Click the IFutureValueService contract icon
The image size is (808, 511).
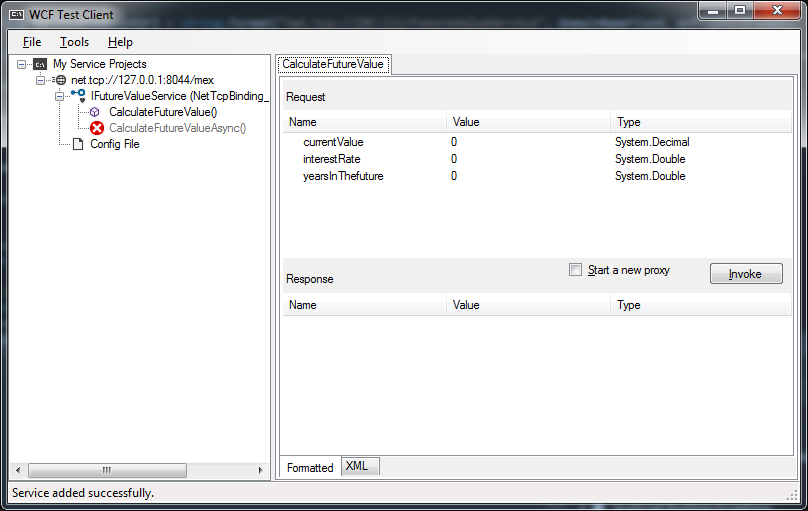coord(78,96)
